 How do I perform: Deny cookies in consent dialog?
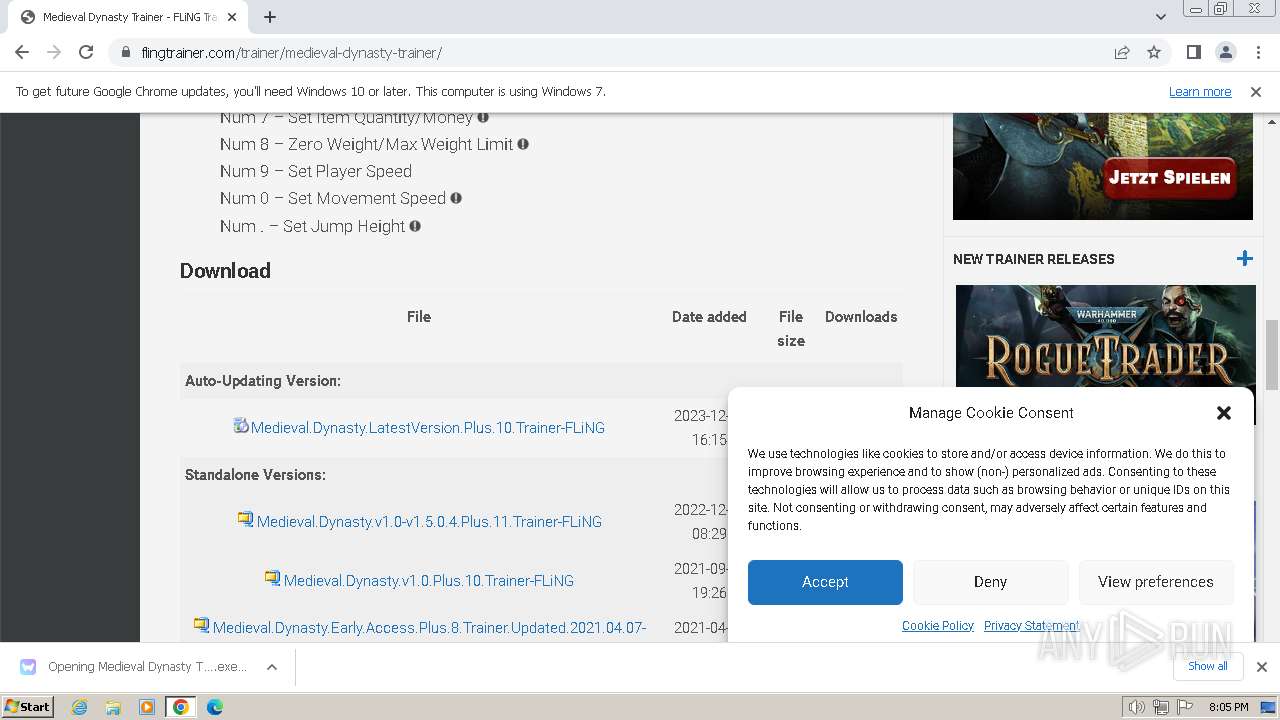pos(990,582)
